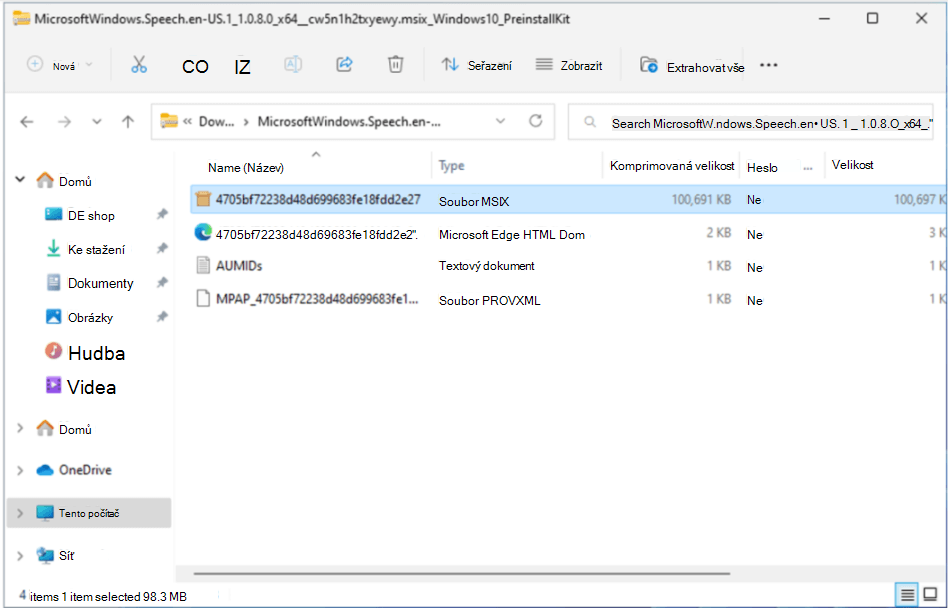Image resolution: width=948 pixels, height=608 pixels.
Task: Expand the Síť network node
Action: tap(20, 555)
